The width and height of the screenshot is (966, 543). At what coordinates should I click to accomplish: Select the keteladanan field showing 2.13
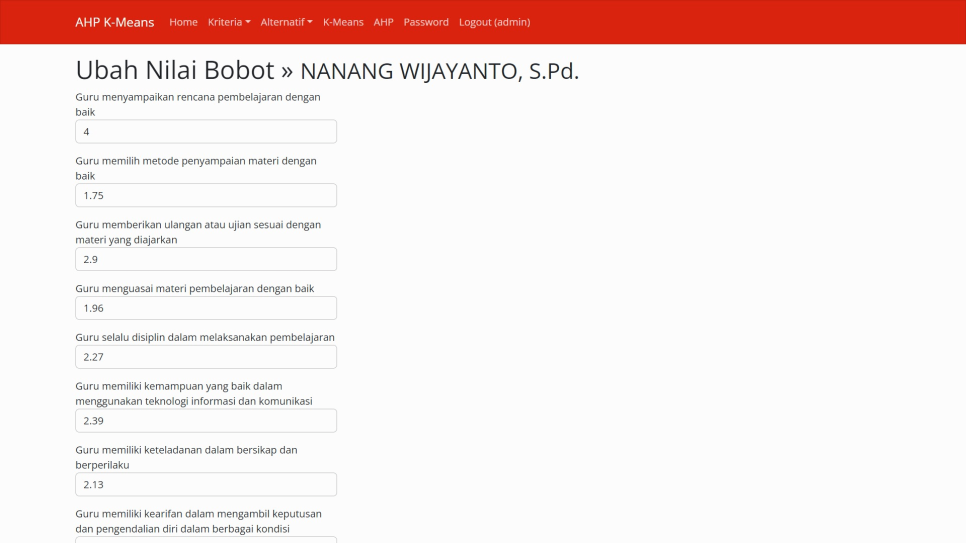coord(206,484)
